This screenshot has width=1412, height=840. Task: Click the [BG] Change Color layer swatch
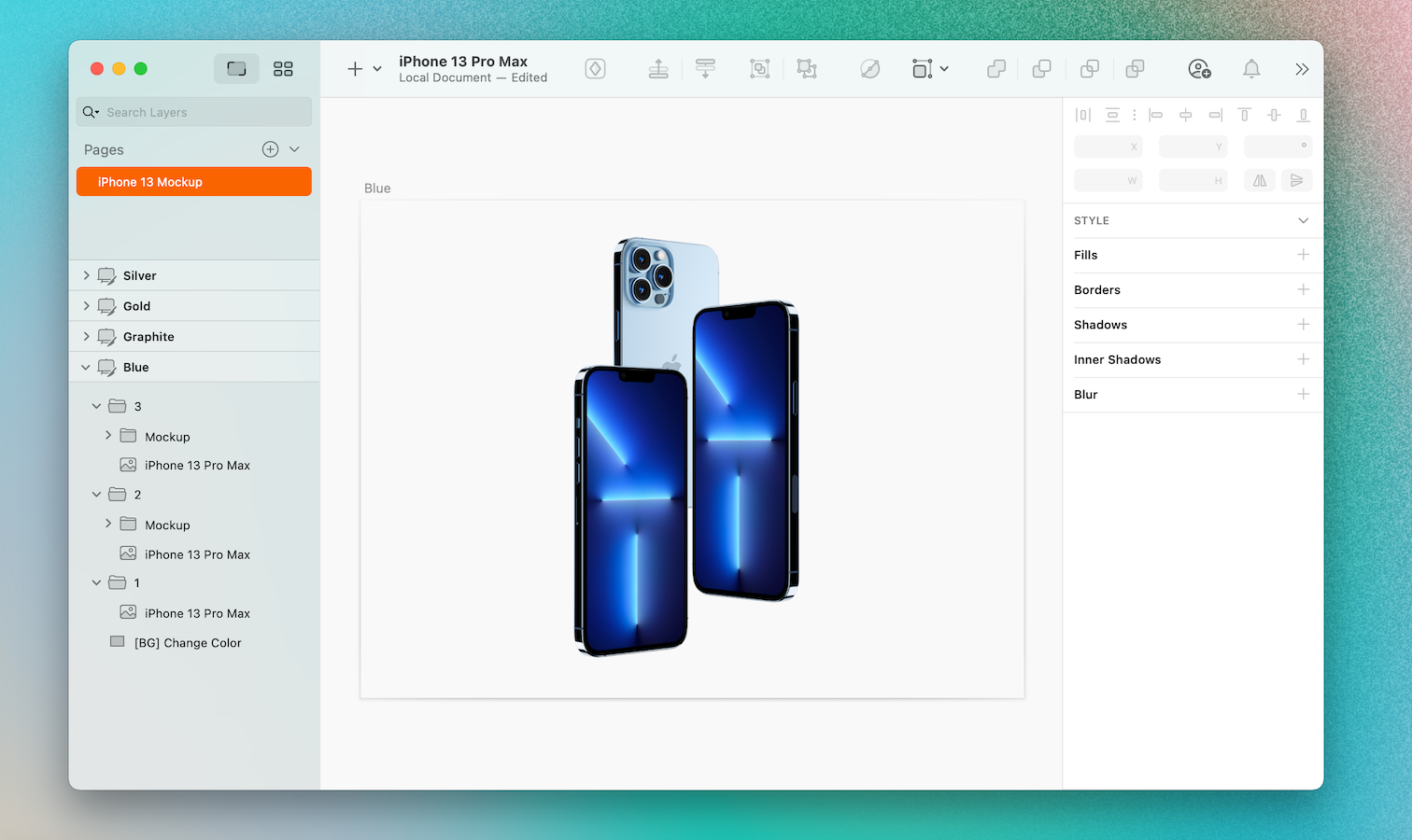(x=117, y=642)
